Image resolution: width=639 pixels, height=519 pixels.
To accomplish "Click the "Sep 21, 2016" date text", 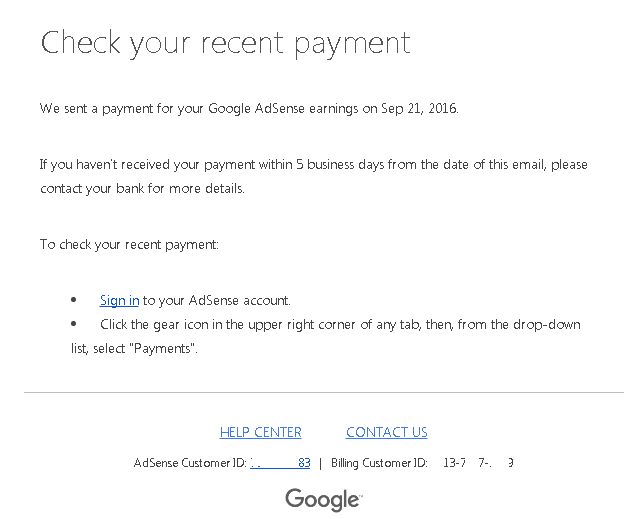I will [x=419, y=108].
